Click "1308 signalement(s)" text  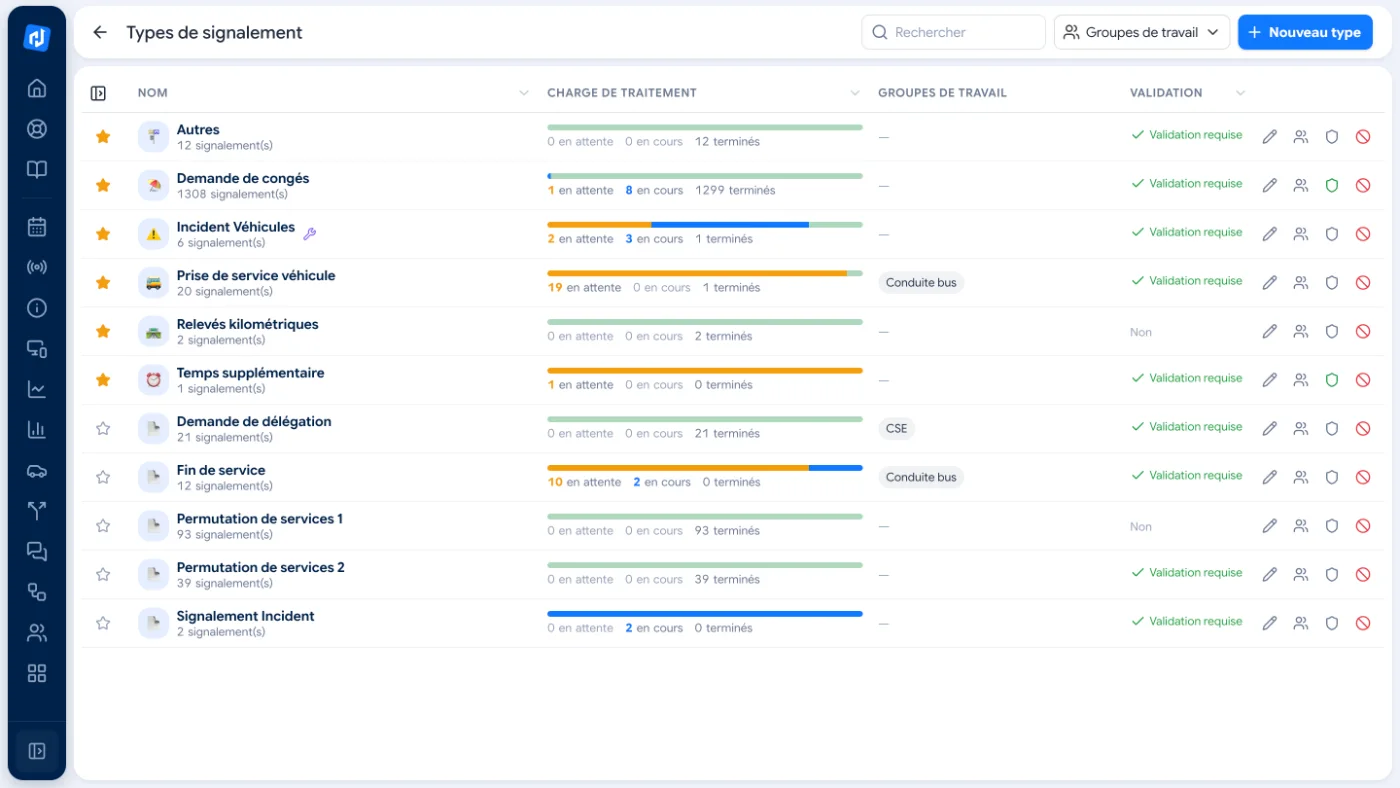232,194
